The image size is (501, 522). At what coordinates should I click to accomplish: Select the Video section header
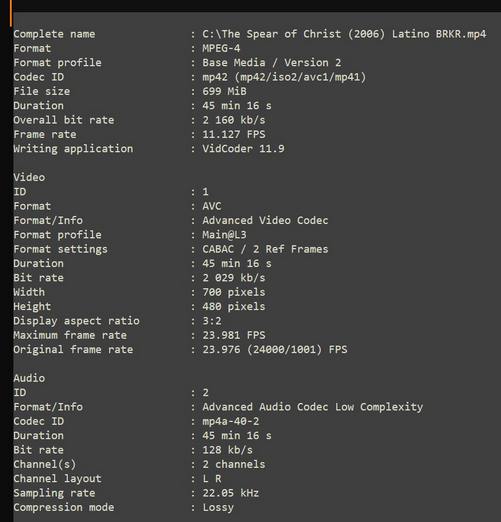tap(29, 177)
